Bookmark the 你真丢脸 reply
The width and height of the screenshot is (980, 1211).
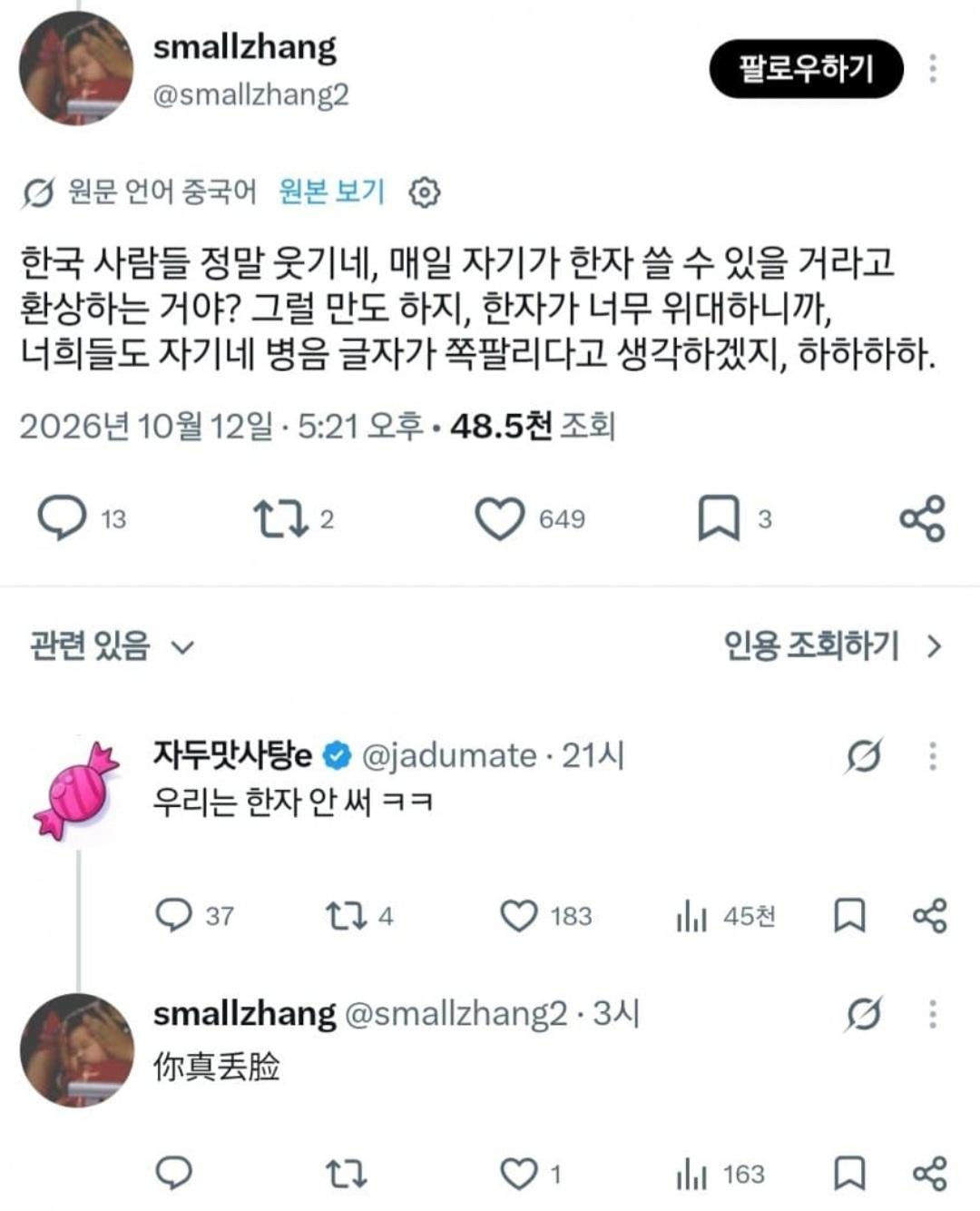click(x=849, y=1174)
